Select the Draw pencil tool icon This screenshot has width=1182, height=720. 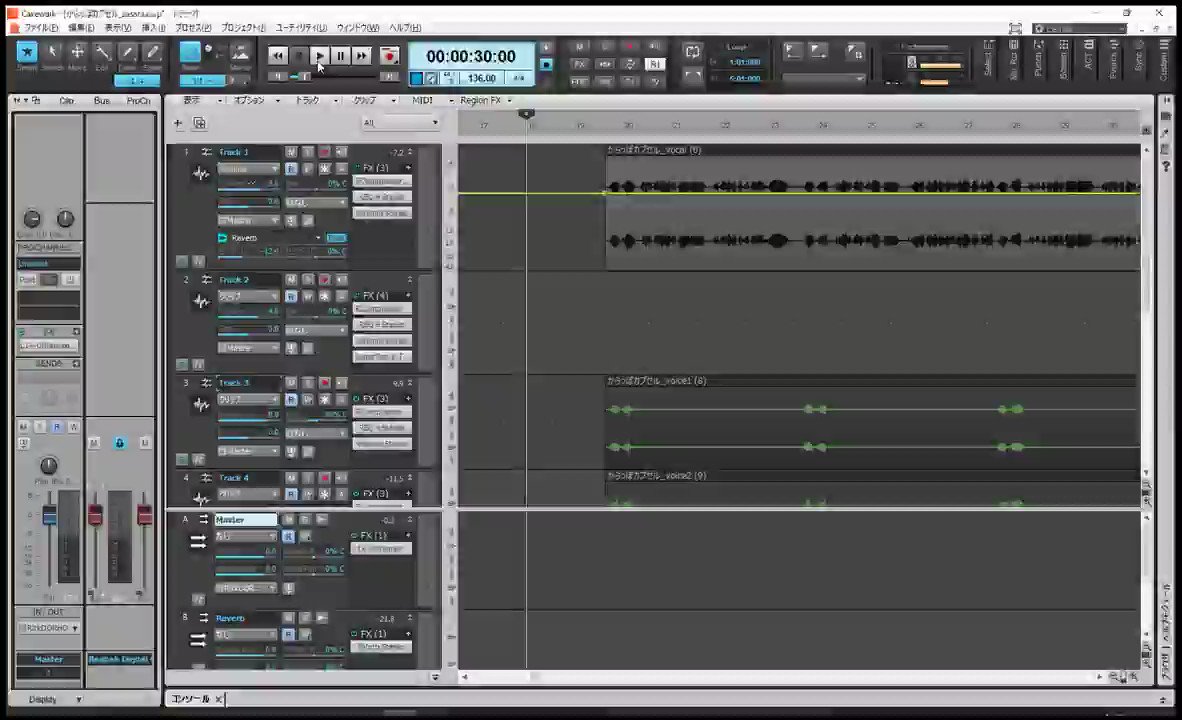pyautogui.click(x=127, y=52)
